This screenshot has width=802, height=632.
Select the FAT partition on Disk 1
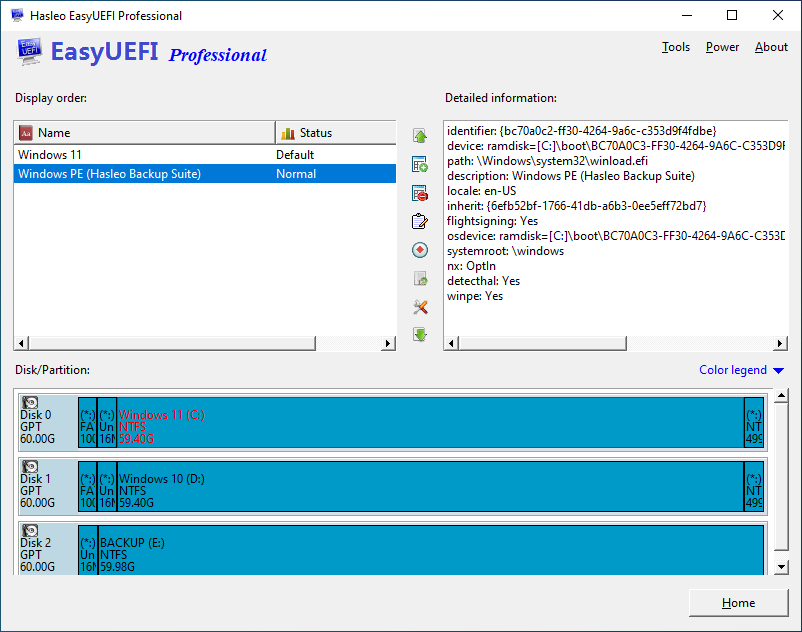[87, 487]
